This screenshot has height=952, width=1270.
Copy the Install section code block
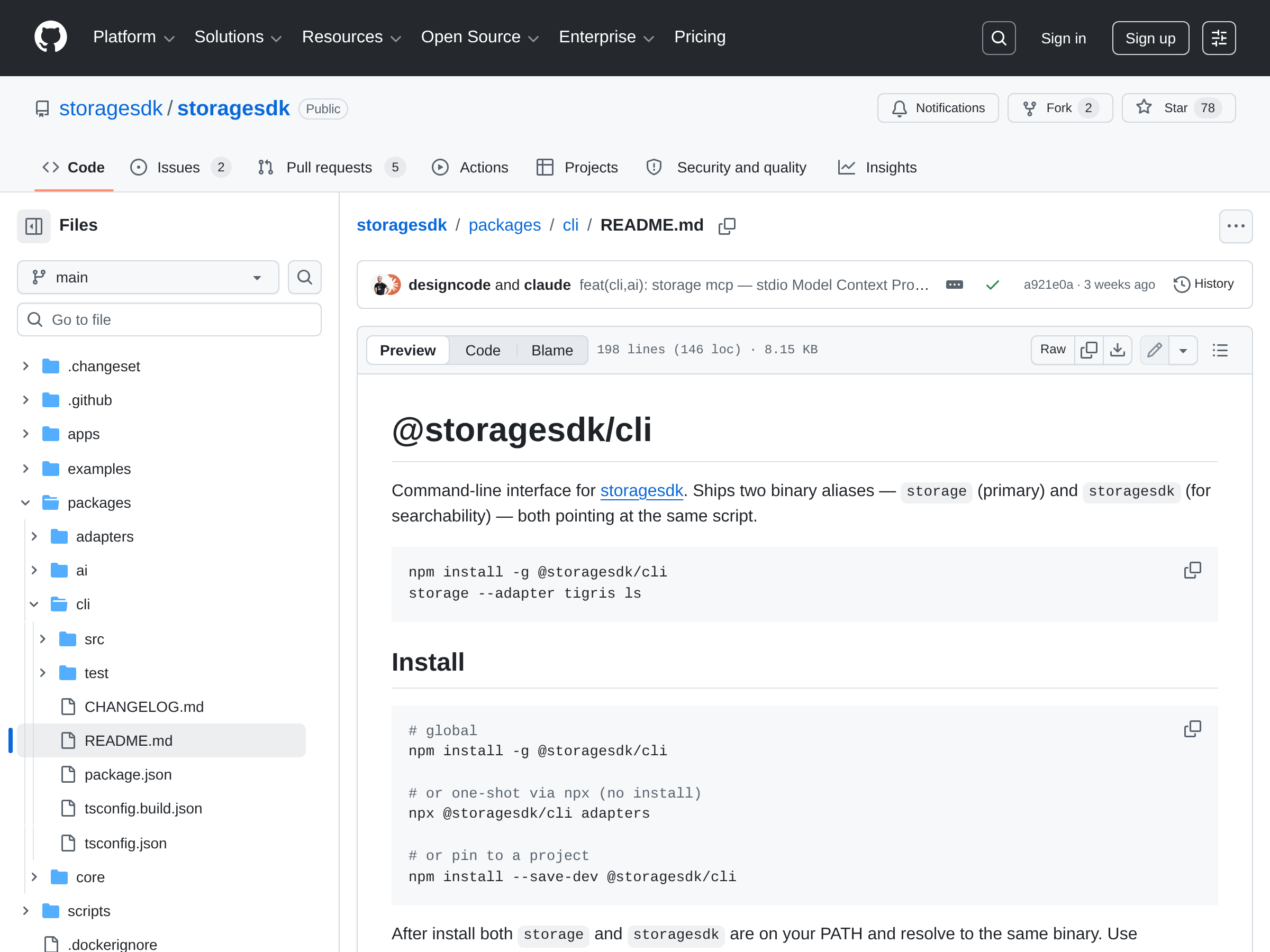[1192, 729]
